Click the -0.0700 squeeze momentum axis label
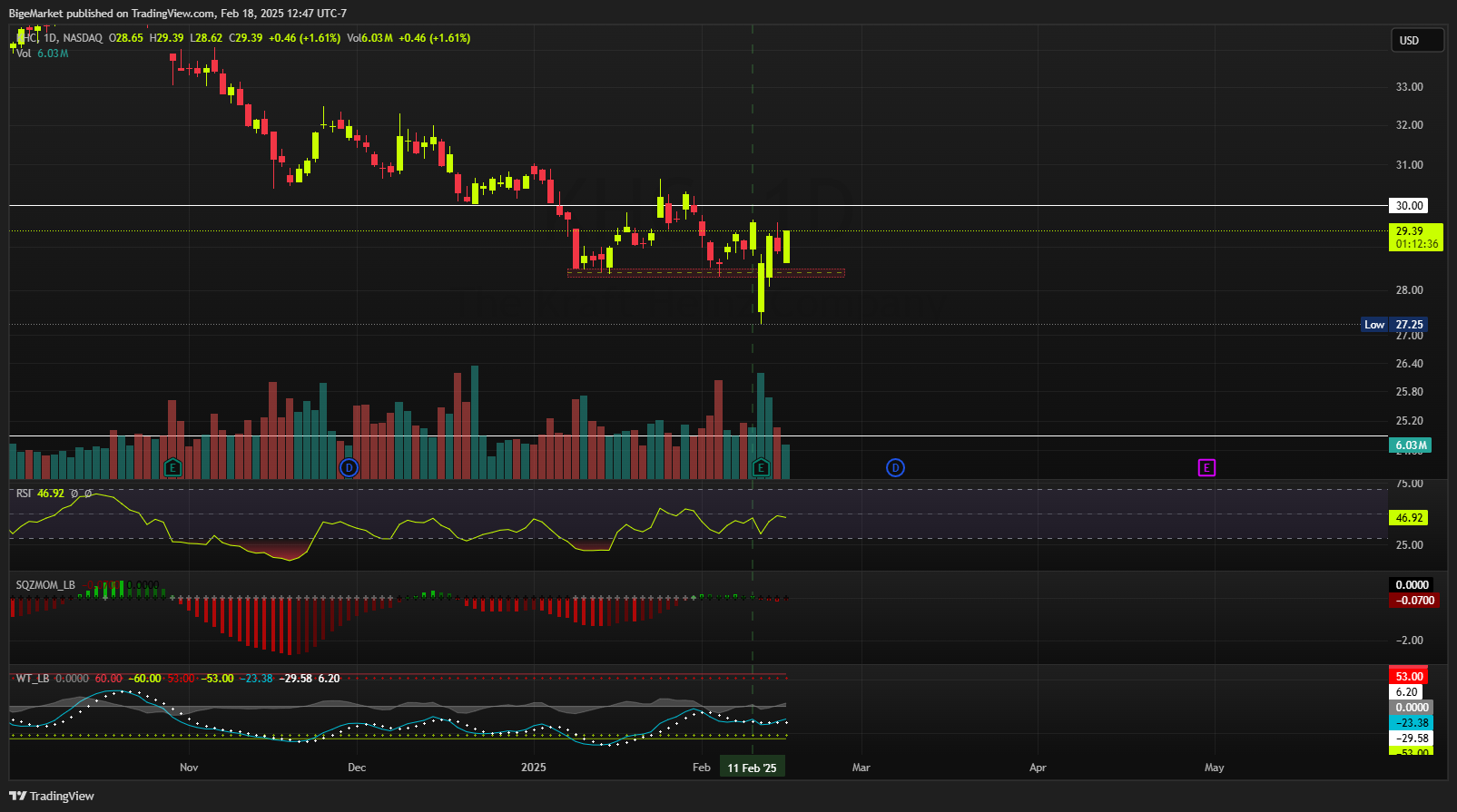This screenshot has width=1457, height=812. (x=1414, y=601)
